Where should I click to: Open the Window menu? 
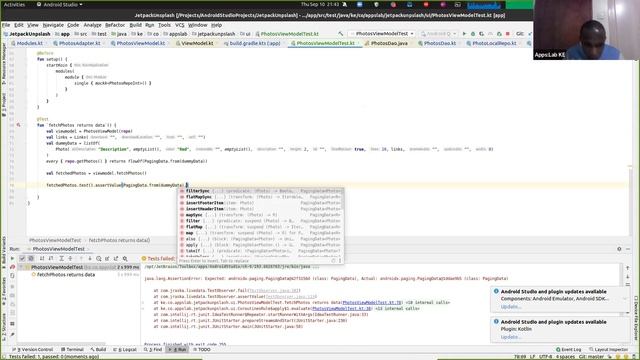(x=198, y=25)
